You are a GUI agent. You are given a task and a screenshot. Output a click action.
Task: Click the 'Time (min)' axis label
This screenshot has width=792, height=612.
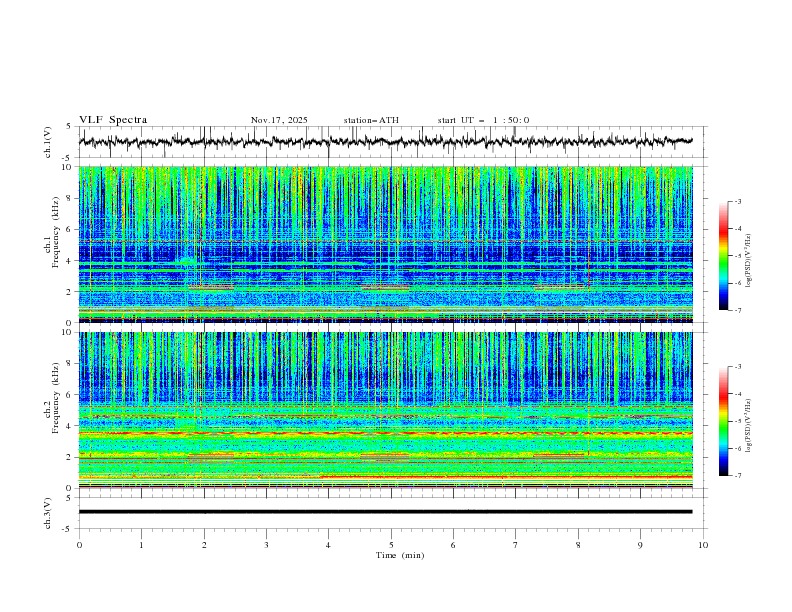click(x=400, y=555)
